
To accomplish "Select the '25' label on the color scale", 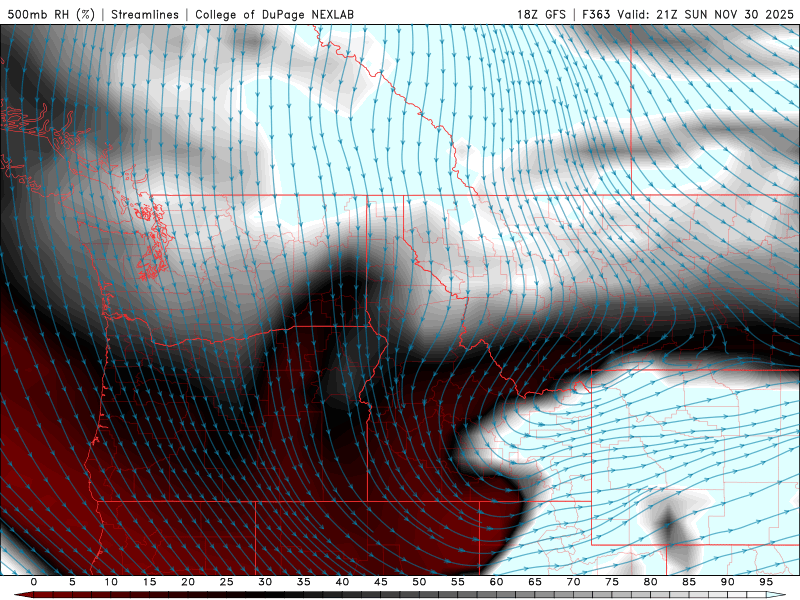I will [x=227, y=582].
